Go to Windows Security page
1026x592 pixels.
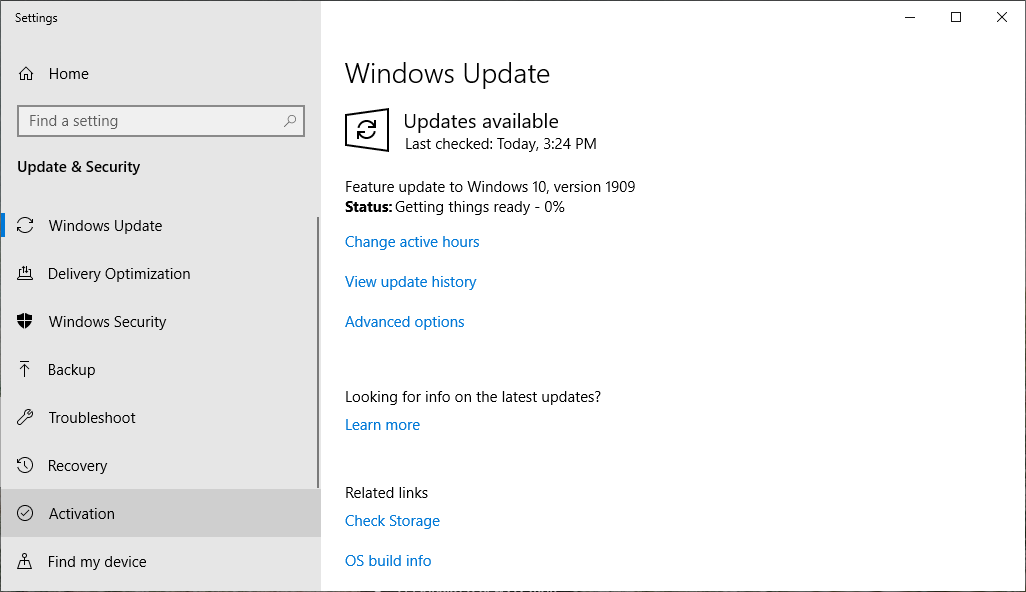click(x=160, y=322)
